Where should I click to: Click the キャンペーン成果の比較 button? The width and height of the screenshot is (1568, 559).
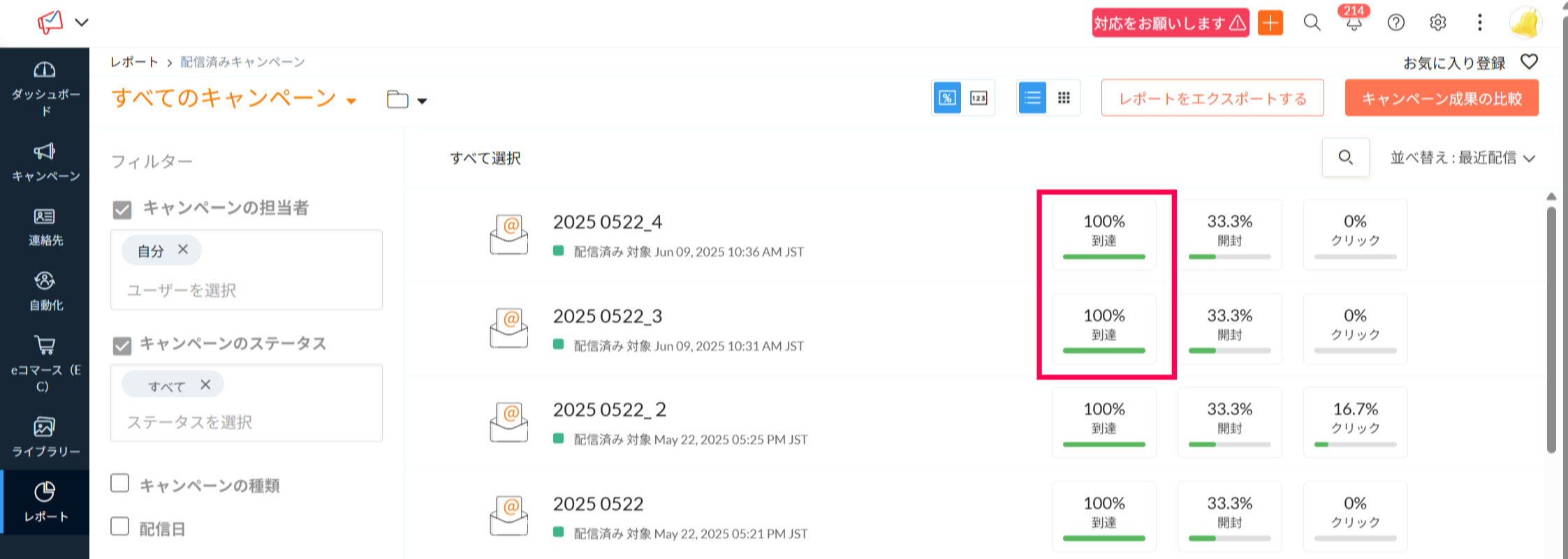[1441, 98]
